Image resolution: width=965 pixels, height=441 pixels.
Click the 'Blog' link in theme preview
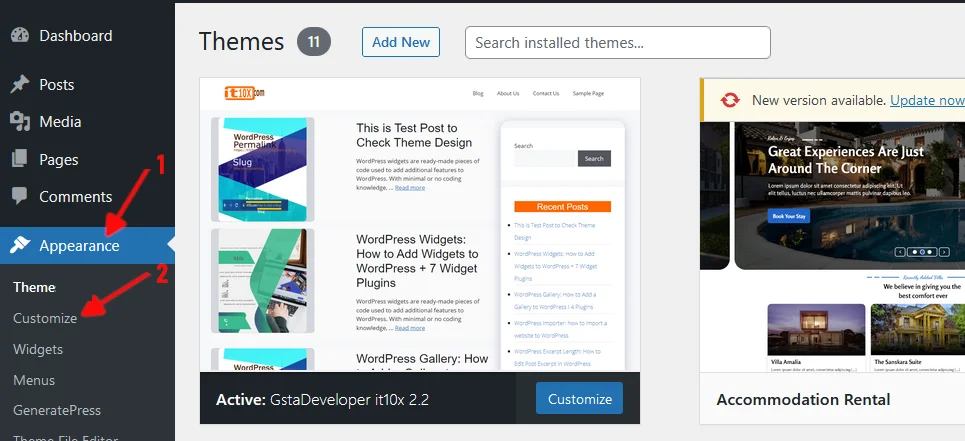click(478, 93)
